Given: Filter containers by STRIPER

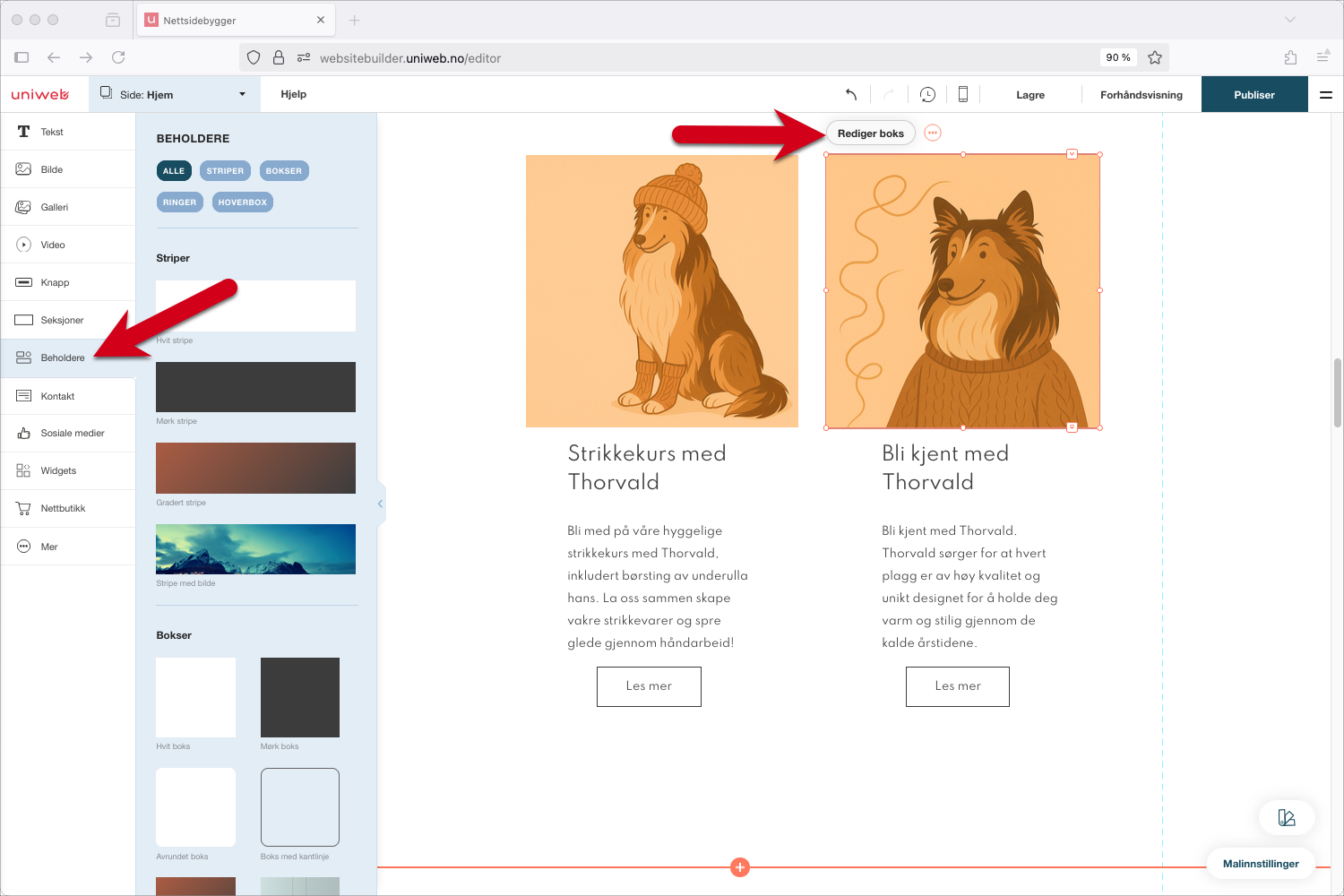Looking at the screenshot, I should (x=225, y=170).
